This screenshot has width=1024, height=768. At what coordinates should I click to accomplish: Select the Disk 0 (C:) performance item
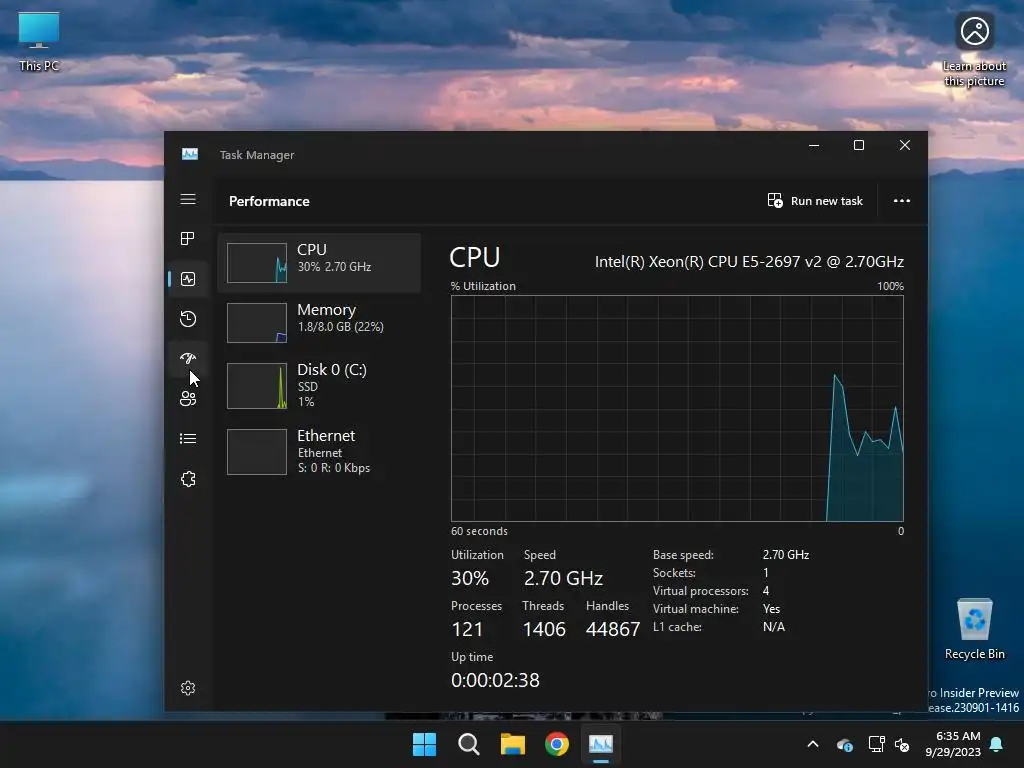(319, 385)
